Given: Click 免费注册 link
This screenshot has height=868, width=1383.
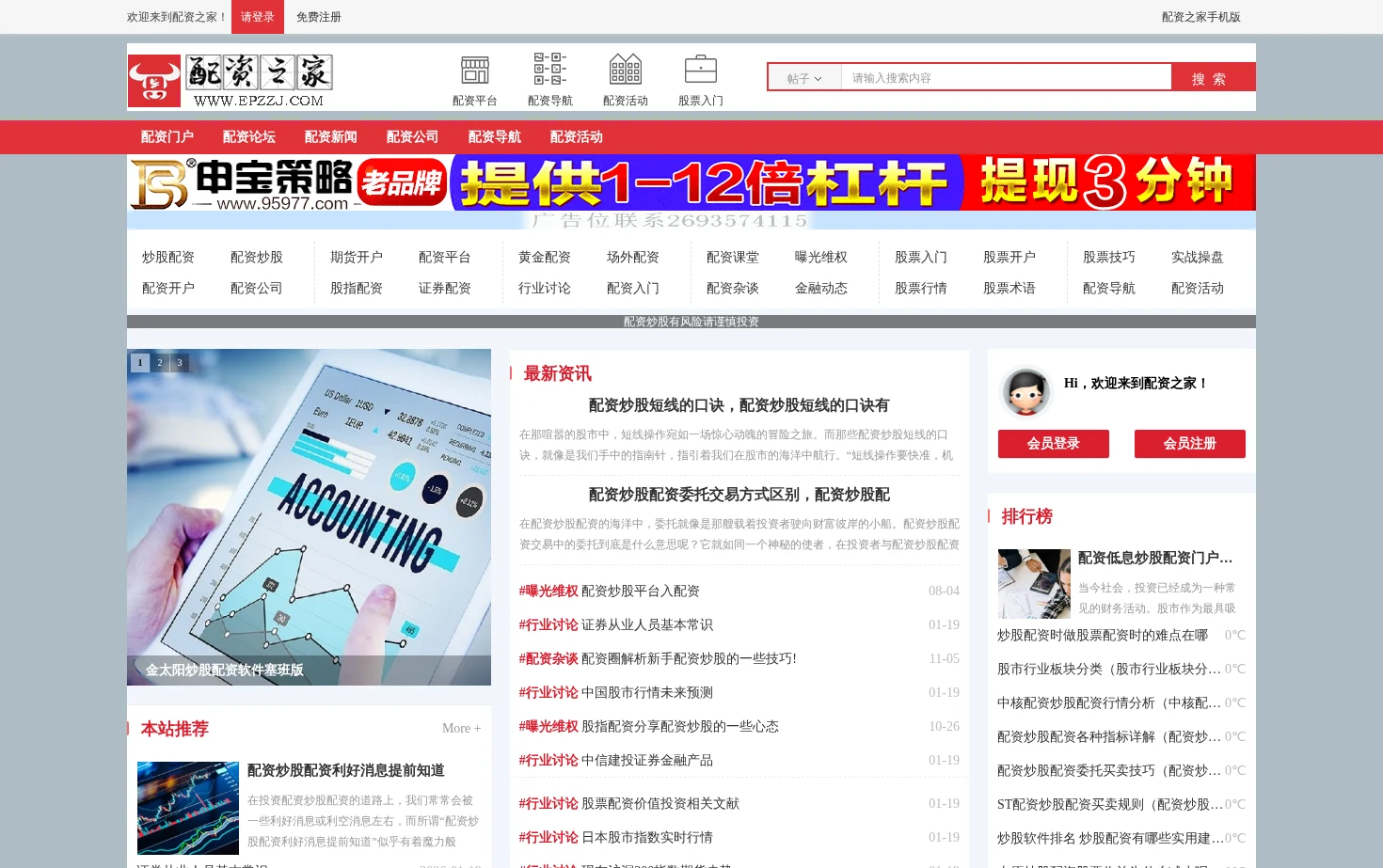Looking at the screenshot, I should click(318, 17).
